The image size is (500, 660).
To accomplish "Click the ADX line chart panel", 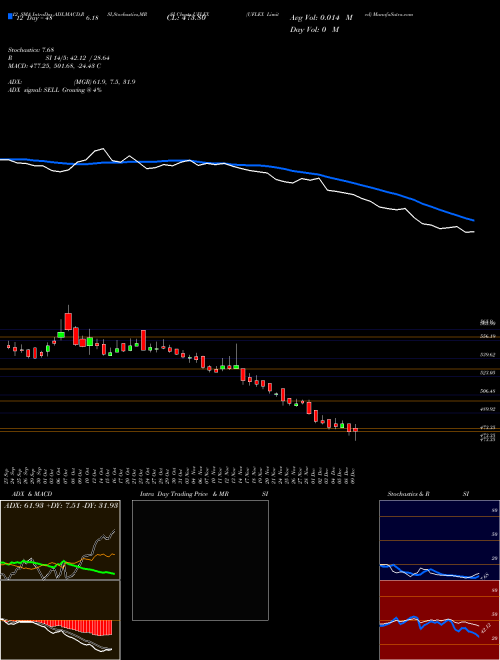I will click(60, 540).
